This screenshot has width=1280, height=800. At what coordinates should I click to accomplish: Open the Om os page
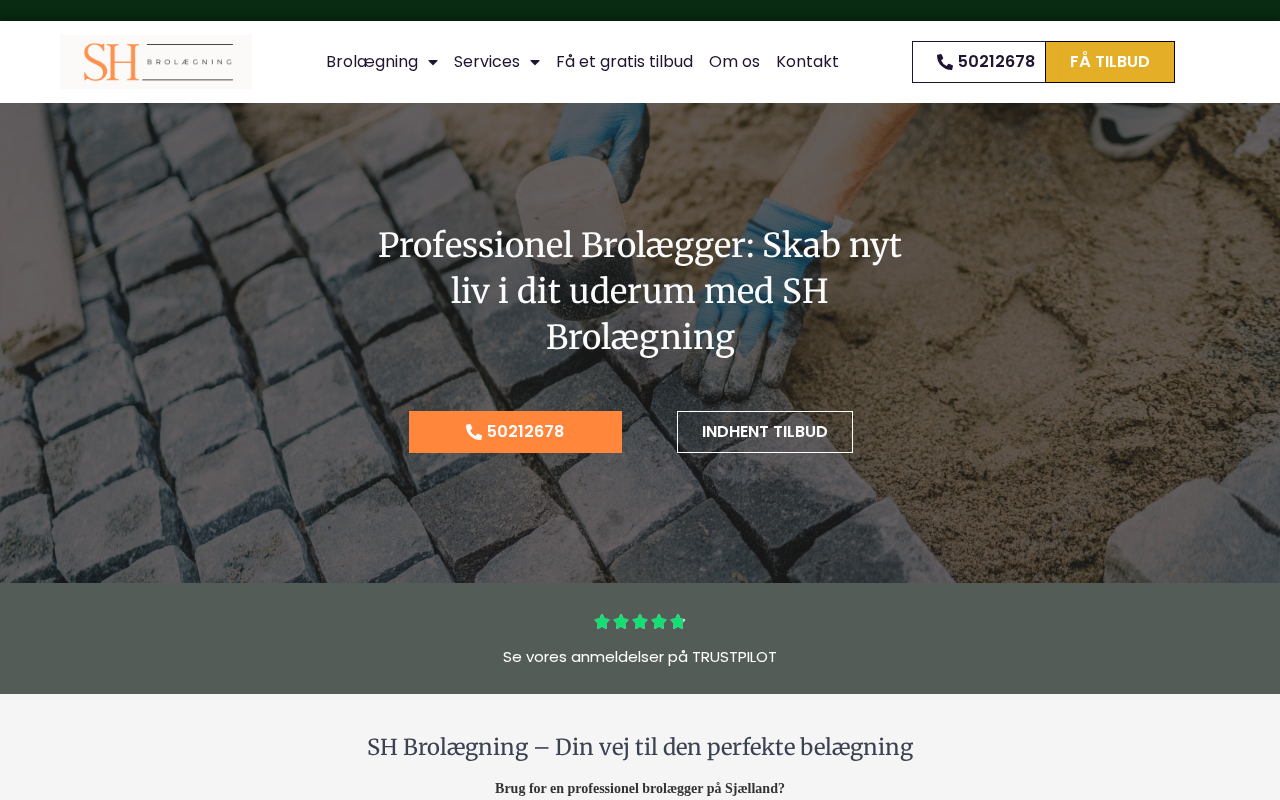734,62
